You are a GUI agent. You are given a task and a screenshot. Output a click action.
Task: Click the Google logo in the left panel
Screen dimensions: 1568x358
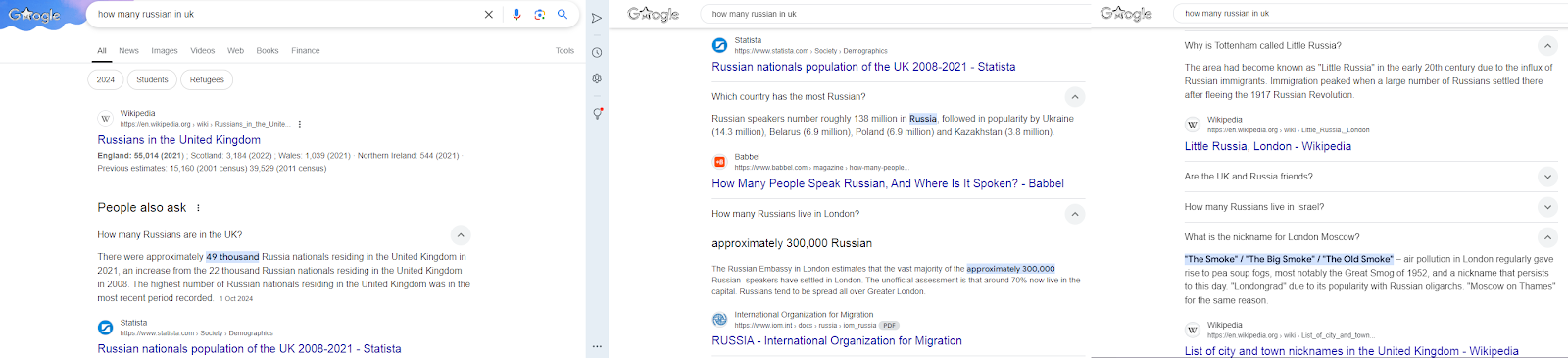(34, 15)
